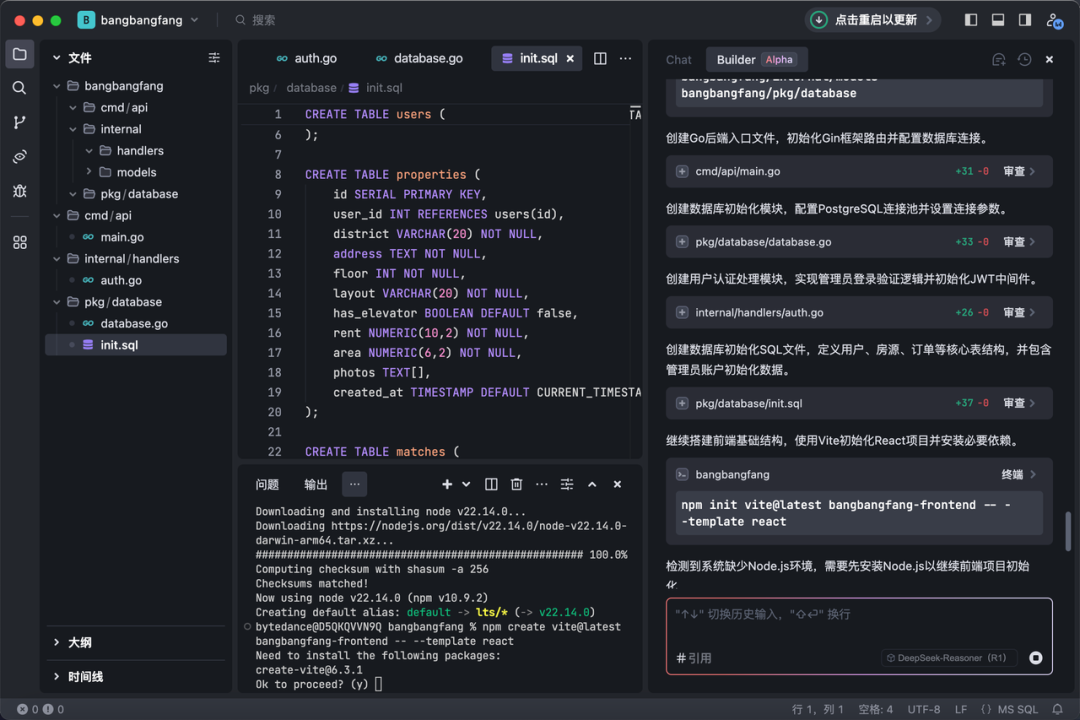Expand the models folder
This screenshot has height=720, width=1080.
(x=136, y=172)
